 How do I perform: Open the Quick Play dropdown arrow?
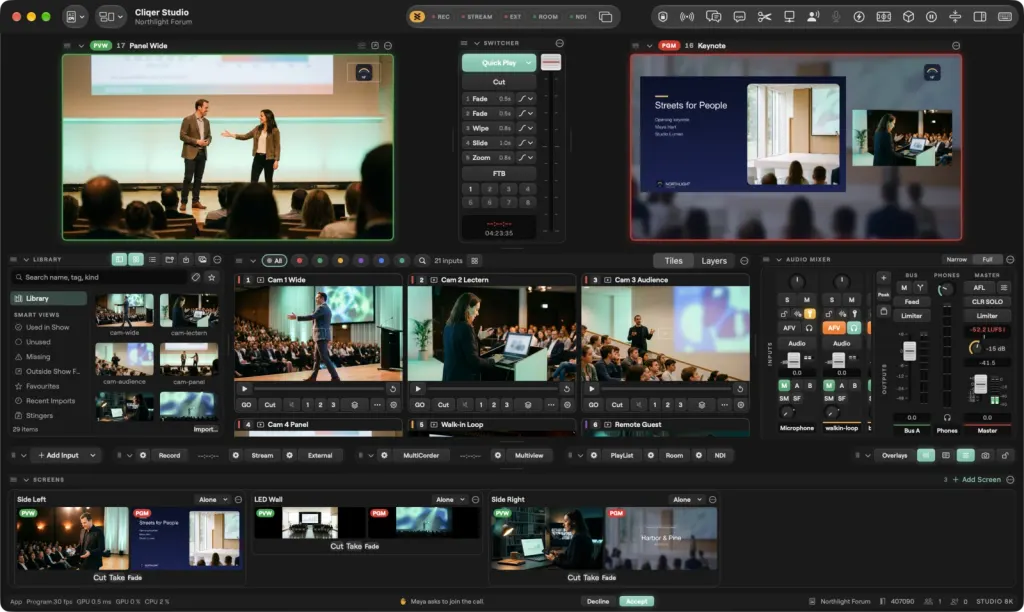point(528,63)
